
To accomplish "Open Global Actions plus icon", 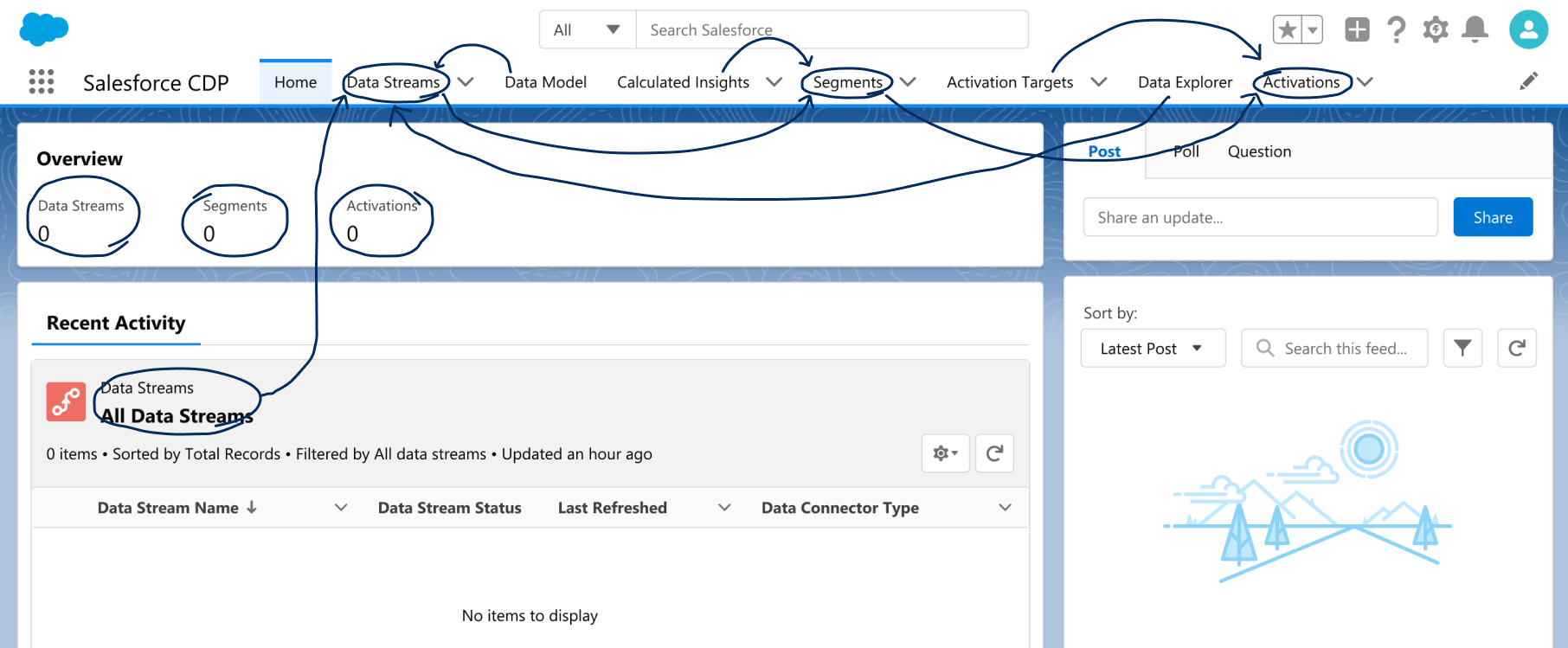I will (1357, 29).
